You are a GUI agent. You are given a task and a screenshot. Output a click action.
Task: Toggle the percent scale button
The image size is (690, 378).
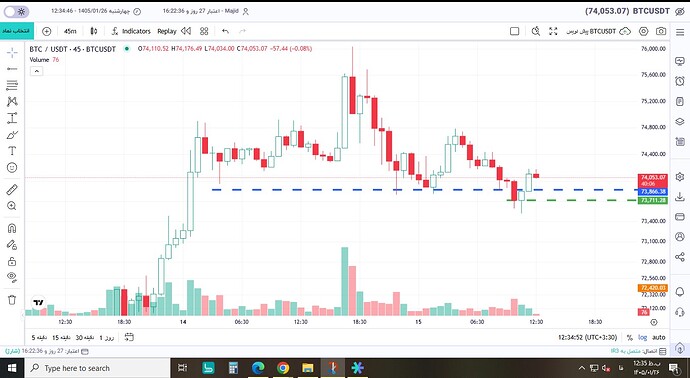[630, 338]
